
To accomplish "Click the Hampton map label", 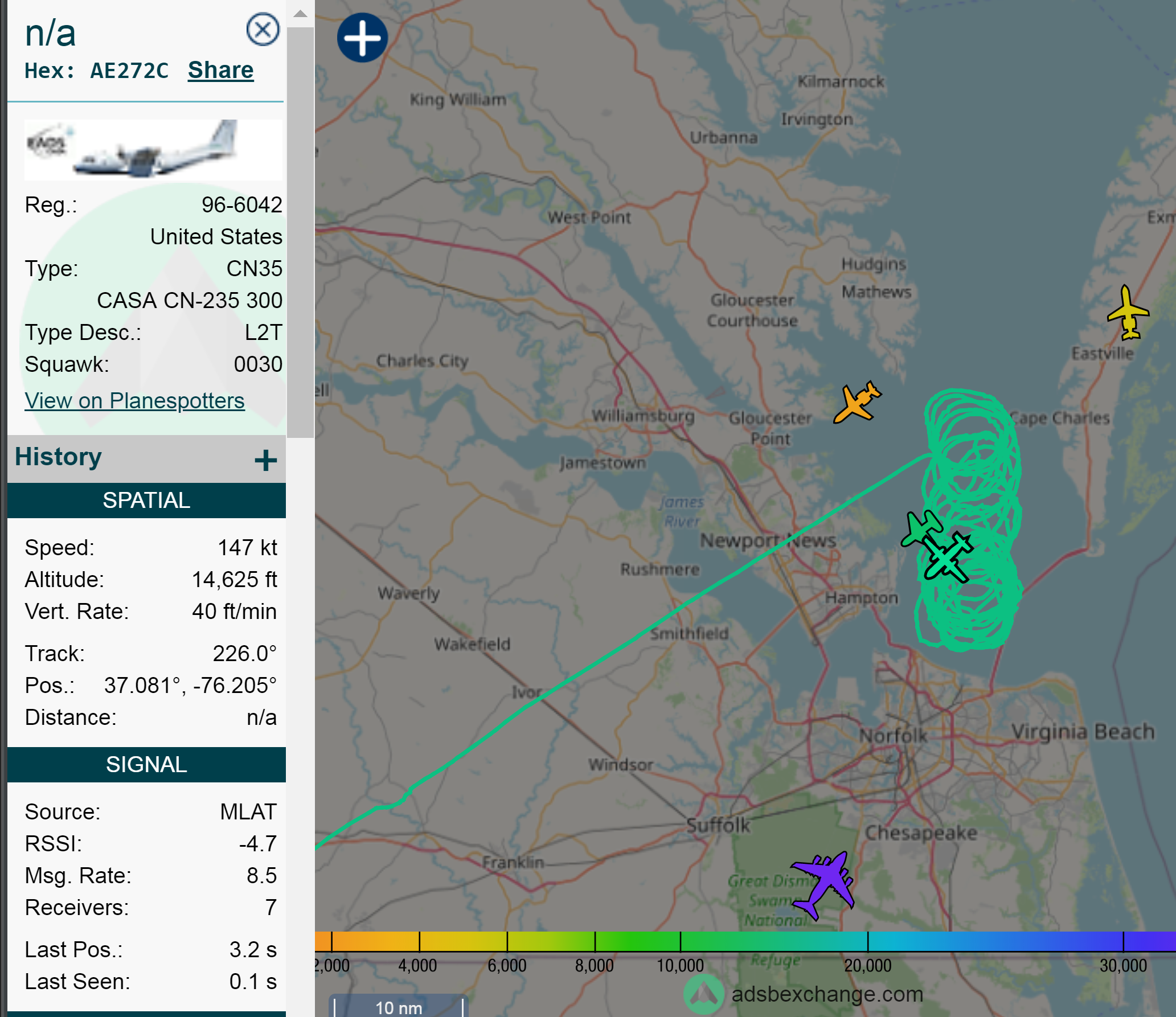I will pyautogui.click(x=861, y=597).
